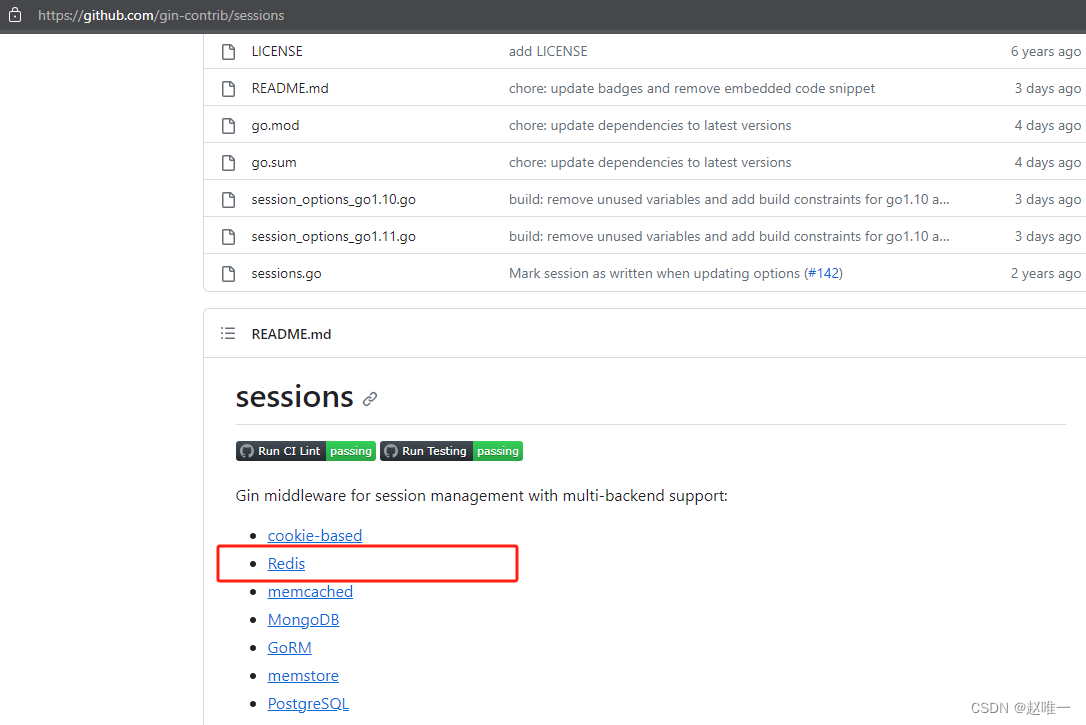Click the GitHub icon in Run Testing badge

point(392,451)
